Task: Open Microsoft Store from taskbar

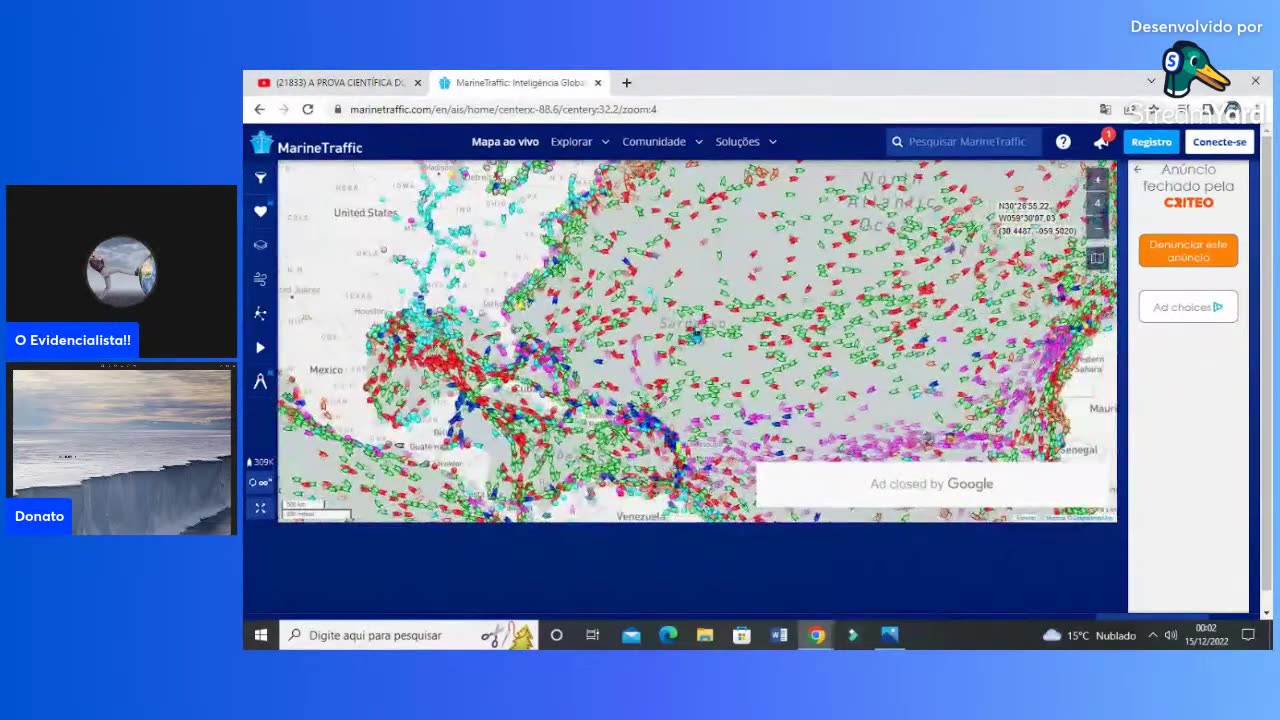Action: pos(742,635)
